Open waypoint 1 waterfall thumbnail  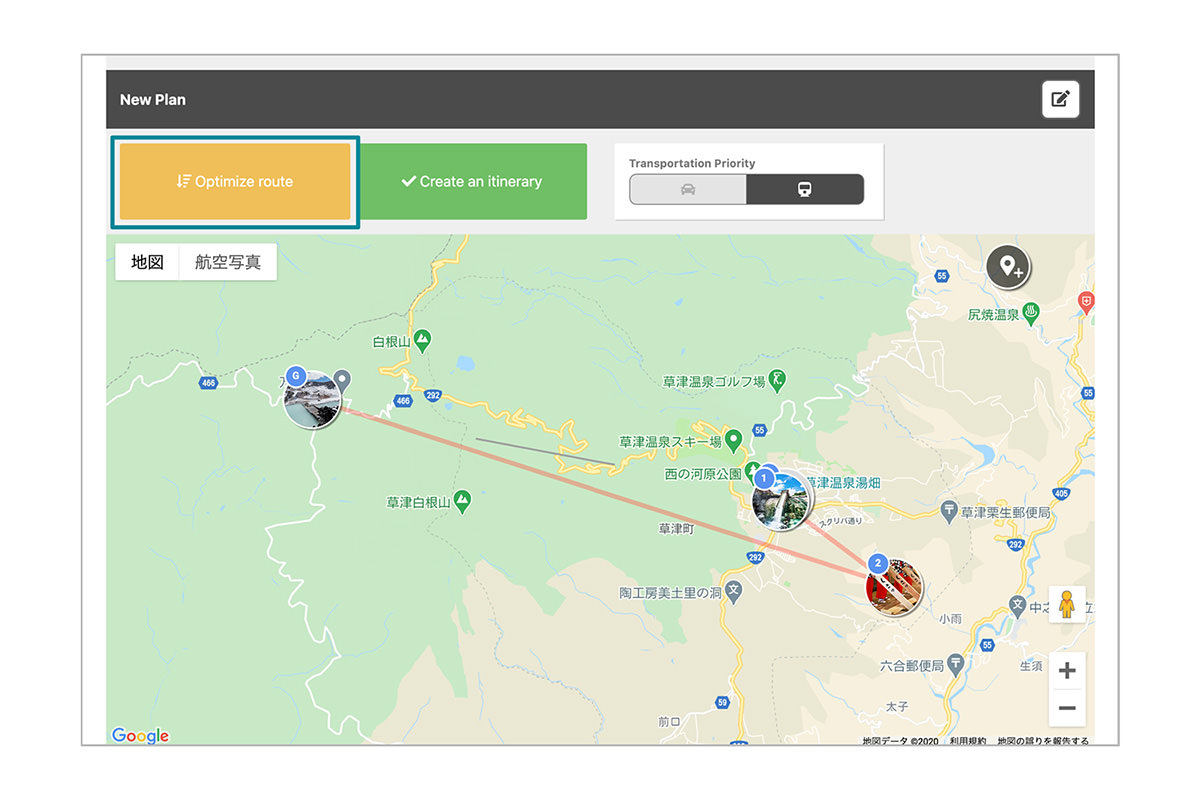(x=781, y=501)
